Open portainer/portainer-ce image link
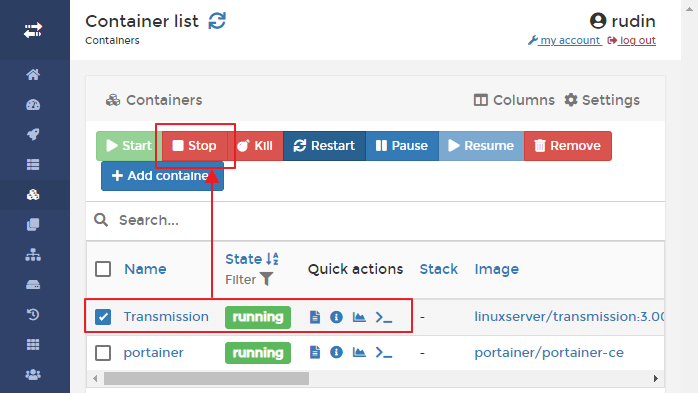The height and width of the screenshot is (393, 698). point(549,352)
